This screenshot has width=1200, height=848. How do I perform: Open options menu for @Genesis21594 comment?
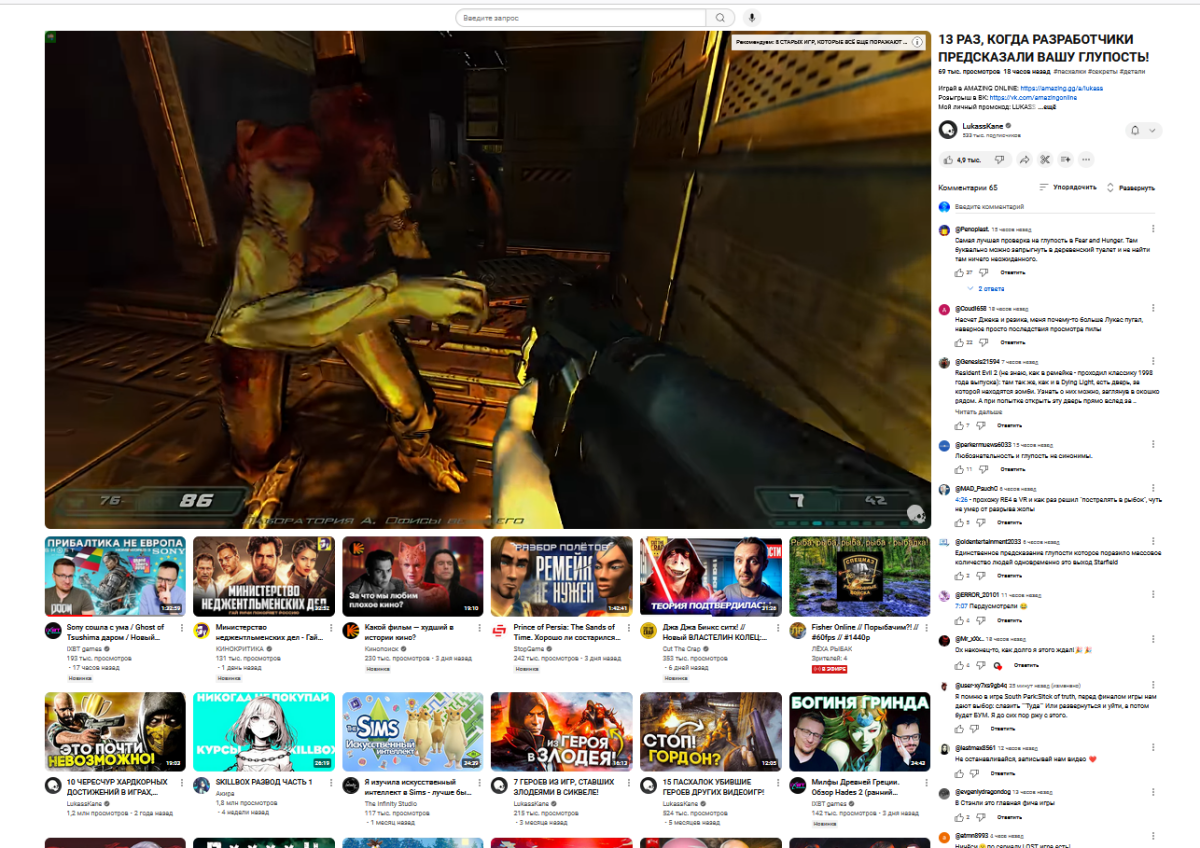pyautogui.click(x=1153, y=362)
